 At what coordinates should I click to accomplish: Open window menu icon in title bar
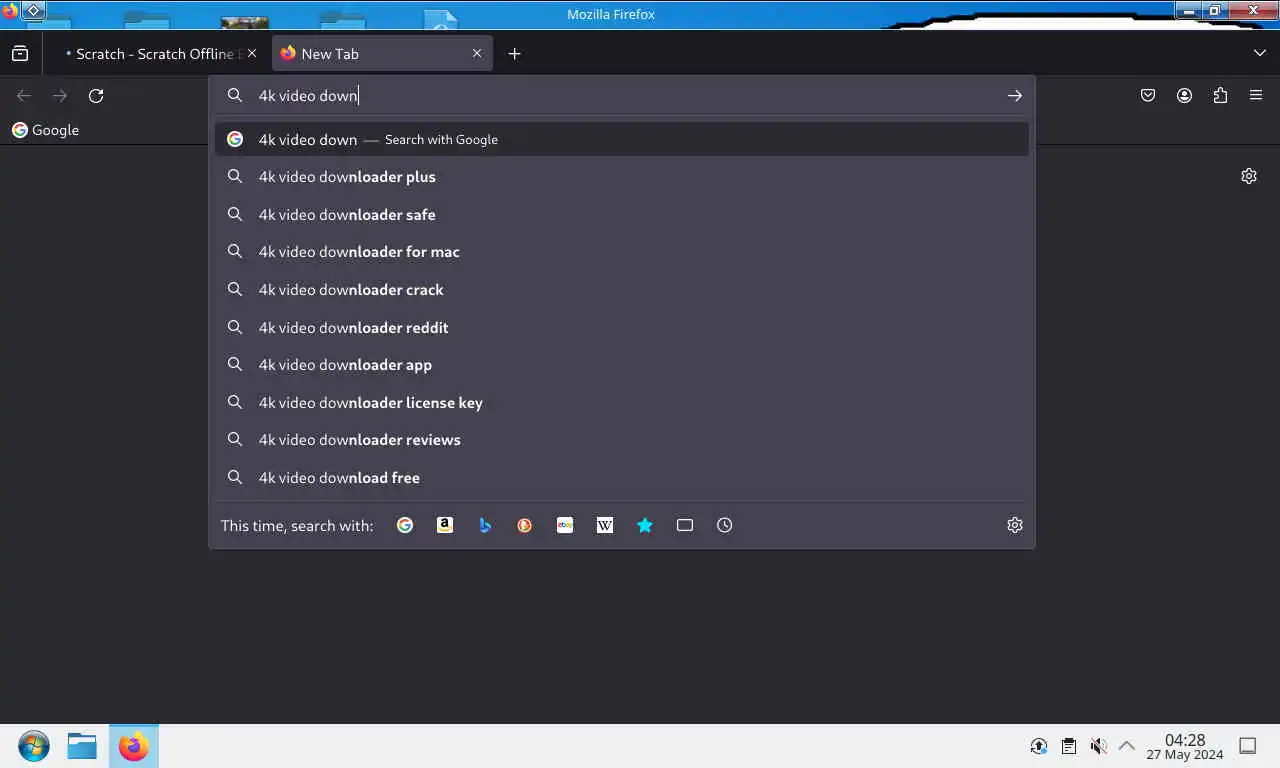pyautogui.click(x=33, y=11)
